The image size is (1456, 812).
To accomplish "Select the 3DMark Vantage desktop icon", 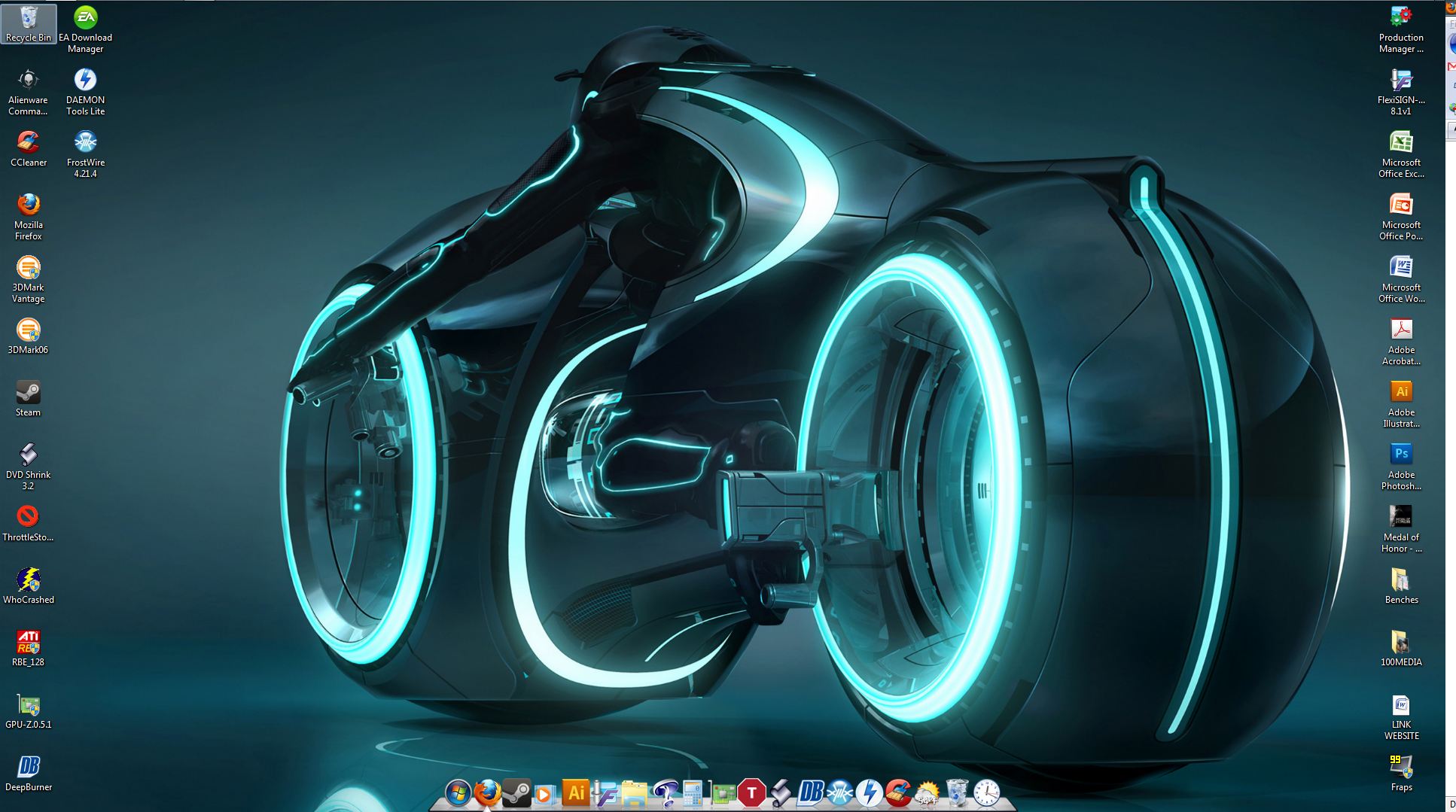I will tap(28, 279).
